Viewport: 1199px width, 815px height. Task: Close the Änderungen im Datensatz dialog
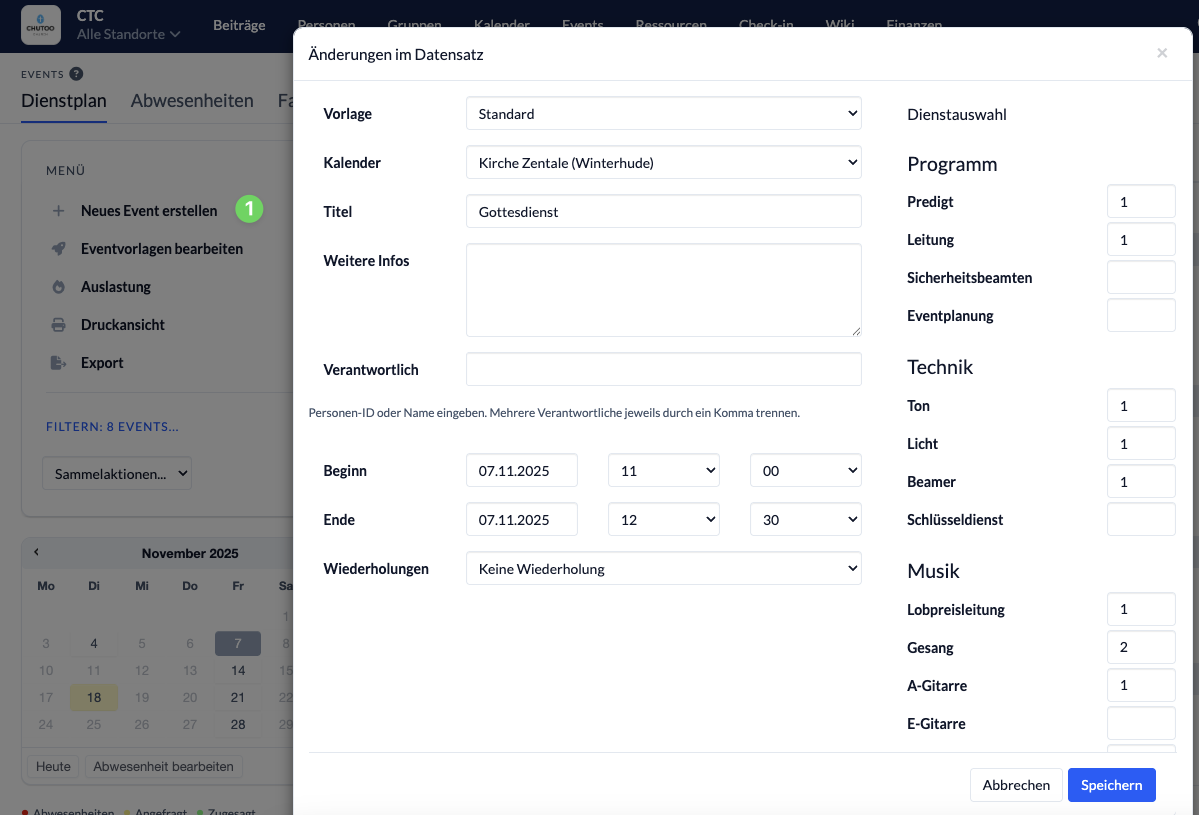(x=1161, y=54)
